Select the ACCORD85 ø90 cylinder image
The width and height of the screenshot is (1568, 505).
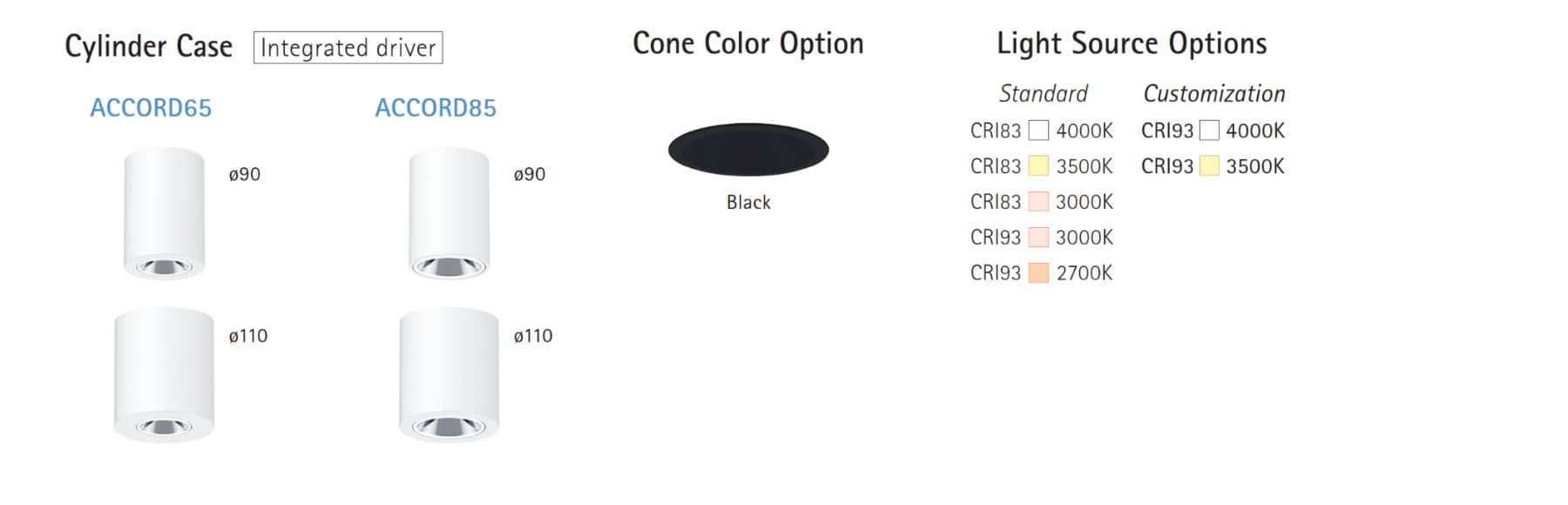[449, 214]
